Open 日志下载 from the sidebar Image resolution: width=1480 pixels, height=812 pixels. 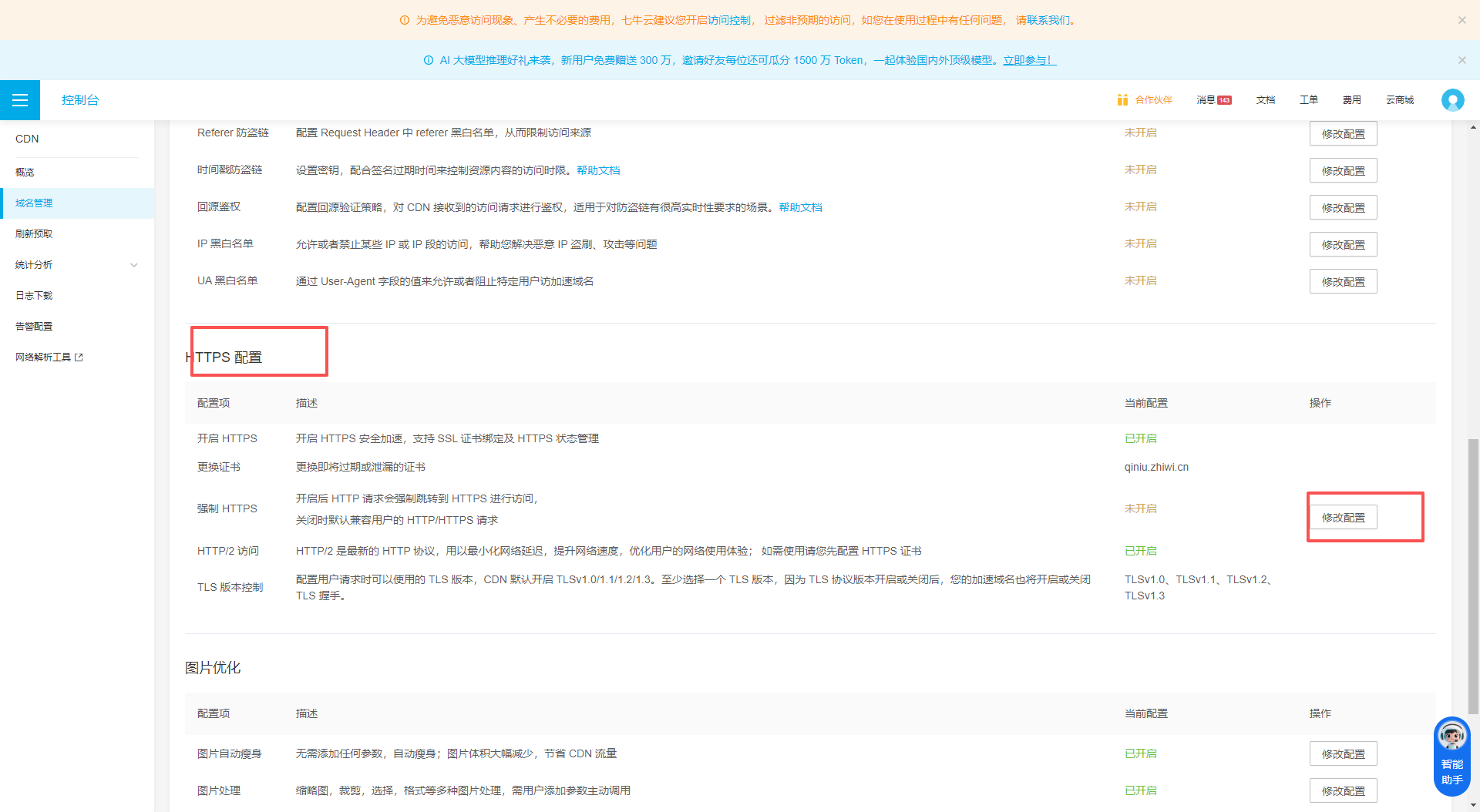click(35, 296)
